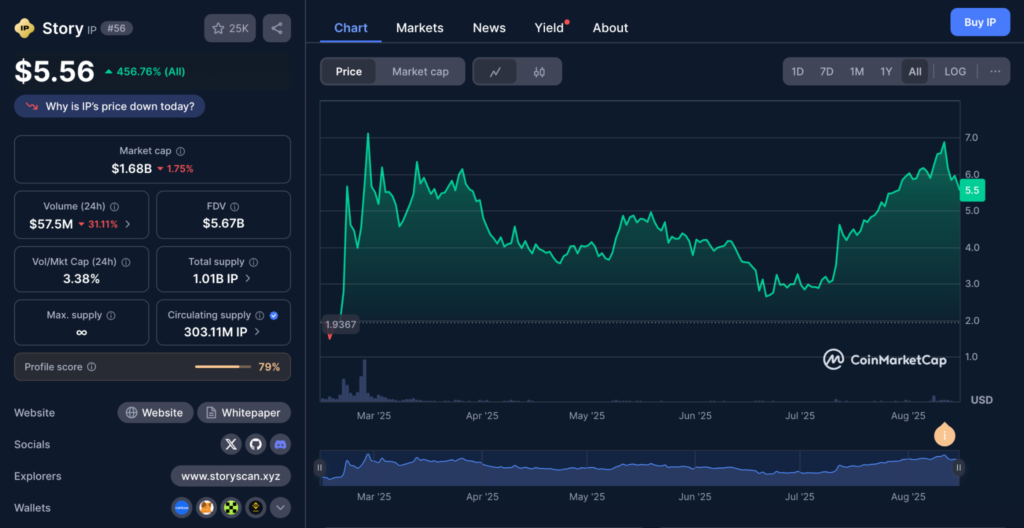The width and height of the screenshot is (1024, 528).
Task: Open the Discord social link
Action: pos(280,444)
